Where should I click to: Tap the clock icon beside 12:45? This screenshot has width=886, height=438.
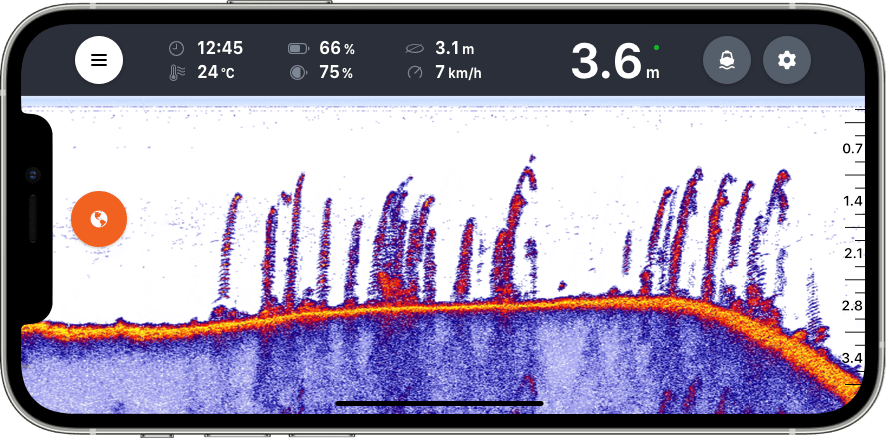click(177, 48)
